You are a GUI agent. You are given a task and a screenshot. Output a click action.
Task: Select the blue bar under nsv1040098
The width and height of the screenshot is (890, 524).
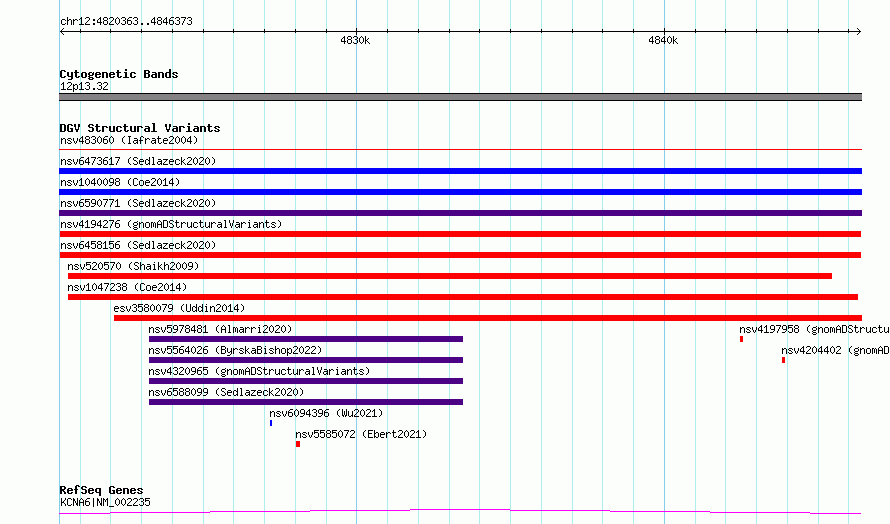[460, 192]
